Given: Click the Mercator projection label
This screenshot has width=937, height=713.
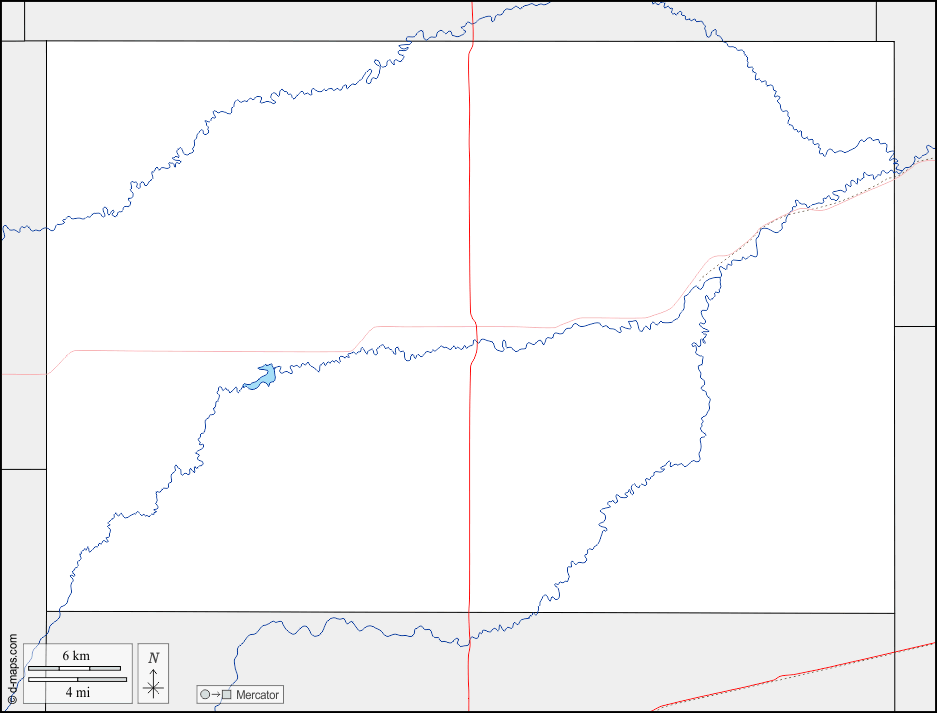Looking at the screenshot, I should tap(258, 695).
